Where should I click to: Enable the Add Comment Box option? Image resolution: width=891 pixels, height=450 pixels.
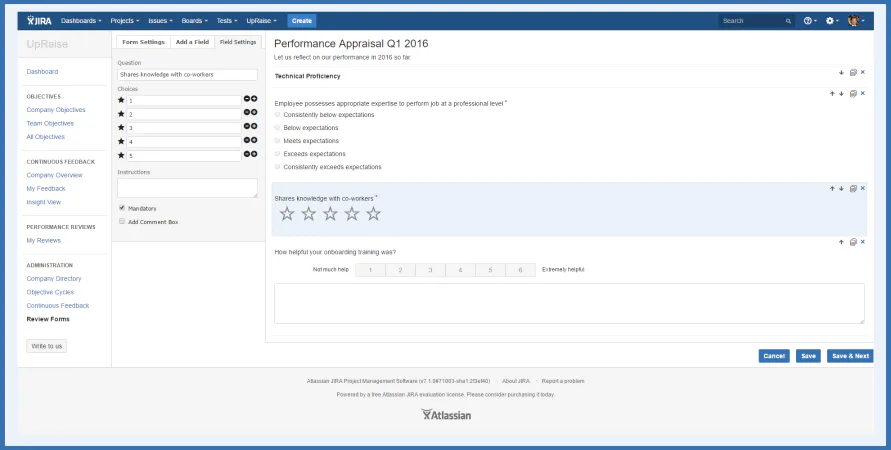[122, 222]
